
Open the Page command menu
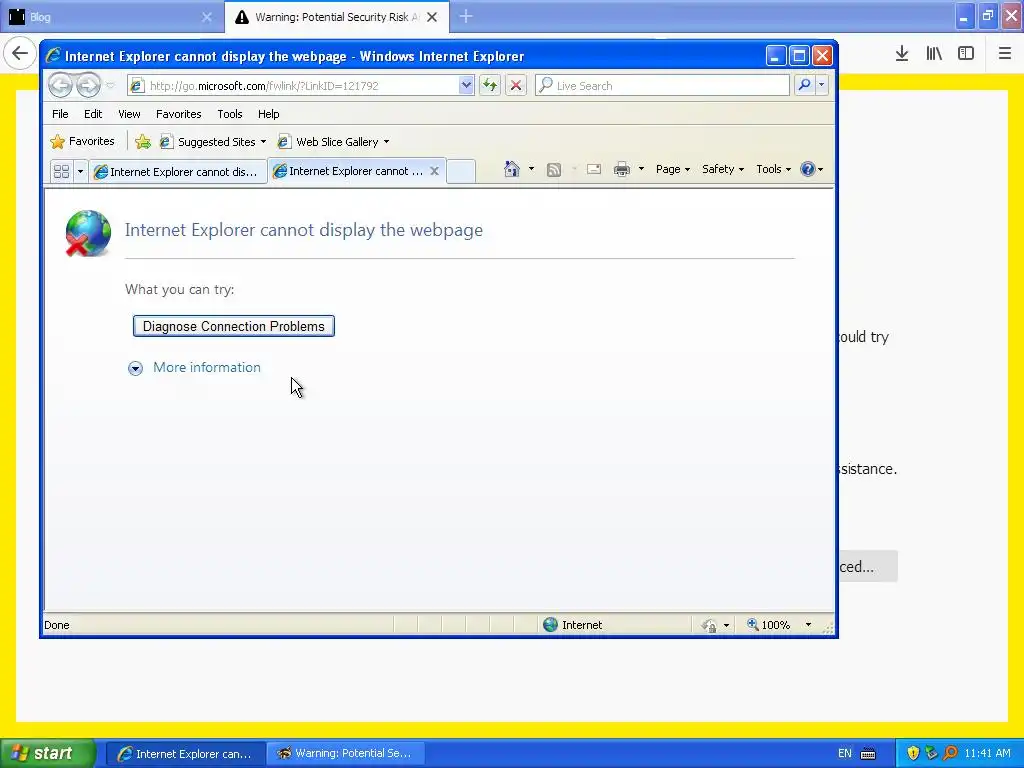673,169
